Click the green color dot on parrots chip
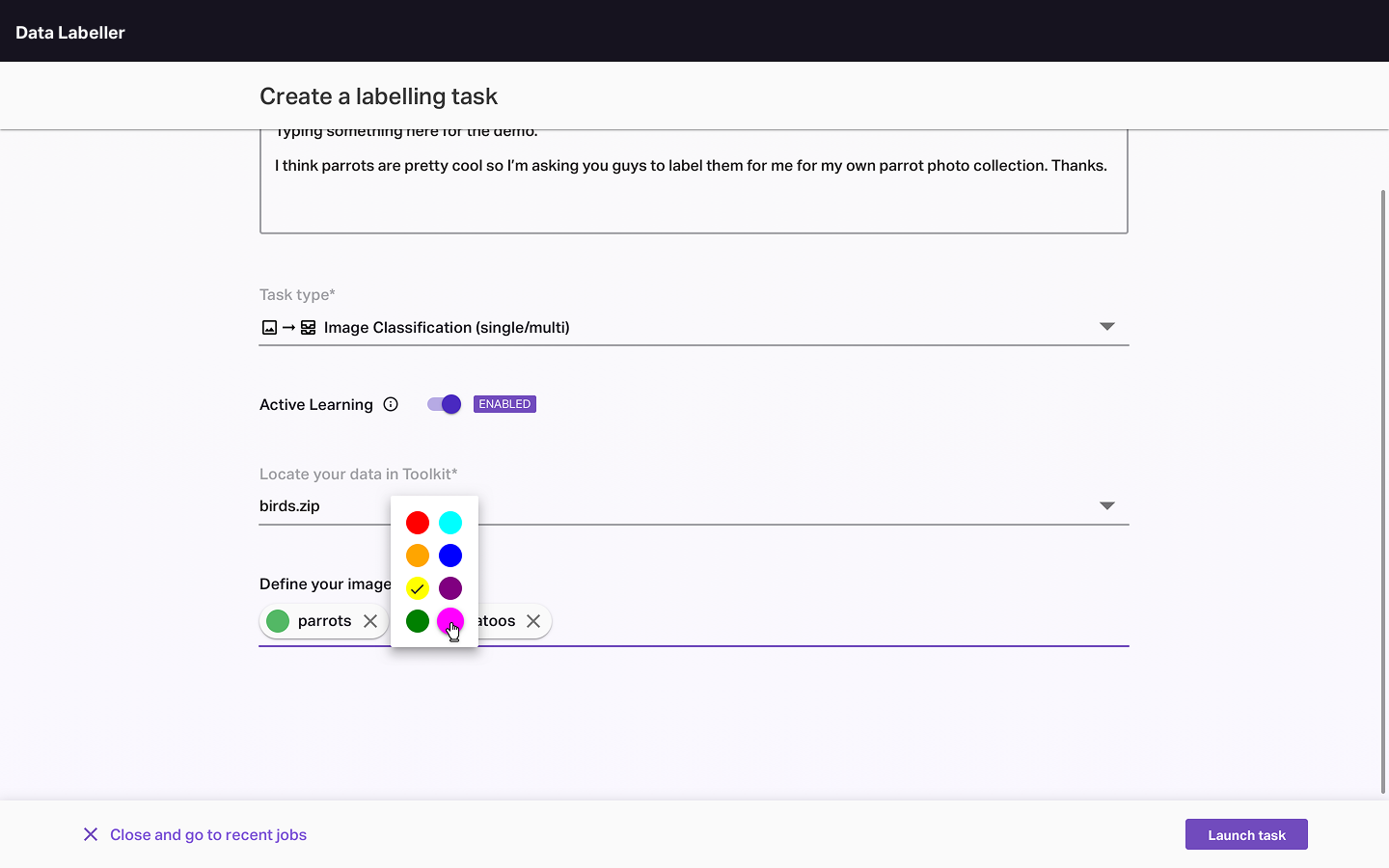The image size is (1389, 868). [278, 621]
